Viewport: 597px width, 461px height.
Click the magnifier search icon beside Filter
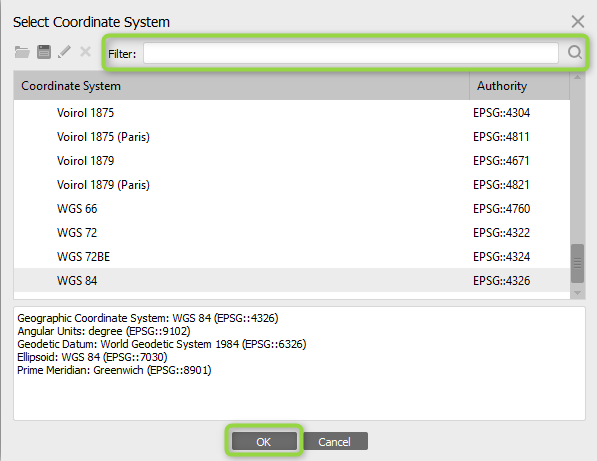(x=575, y=52)
